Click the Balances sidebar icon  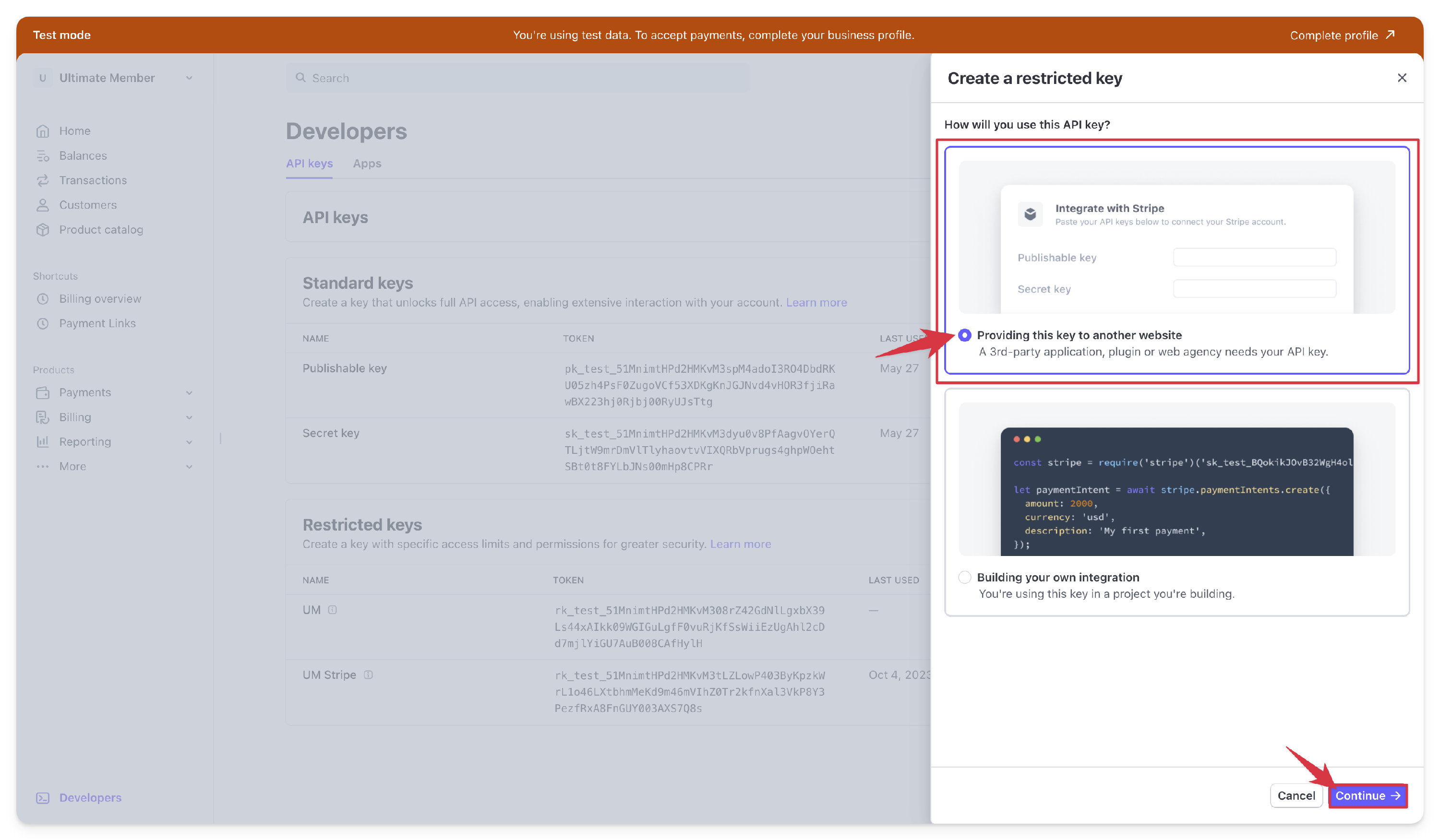coord(43,156)
